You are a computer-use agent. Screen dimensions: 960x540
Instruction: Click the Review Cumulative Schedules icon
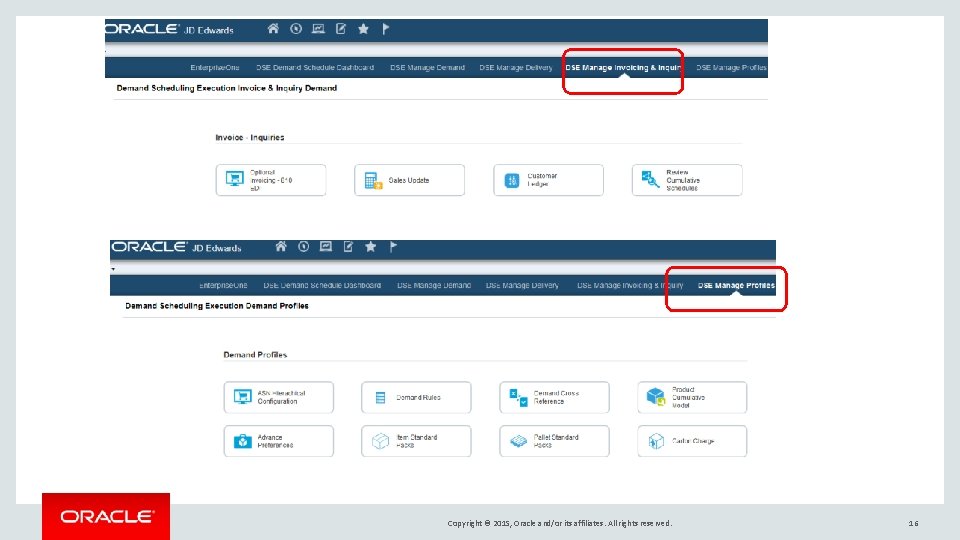tap(650, 179)
